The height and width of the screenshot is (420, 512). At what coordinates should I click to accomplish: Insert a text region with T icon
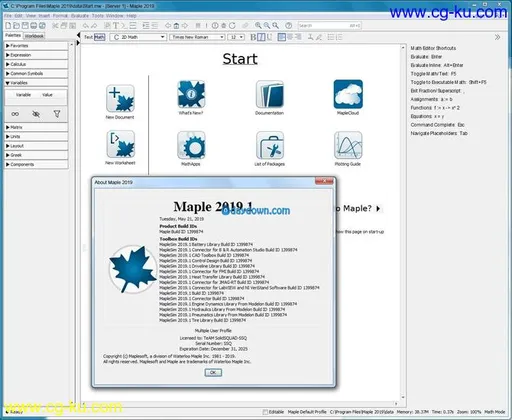coord(116,26)
